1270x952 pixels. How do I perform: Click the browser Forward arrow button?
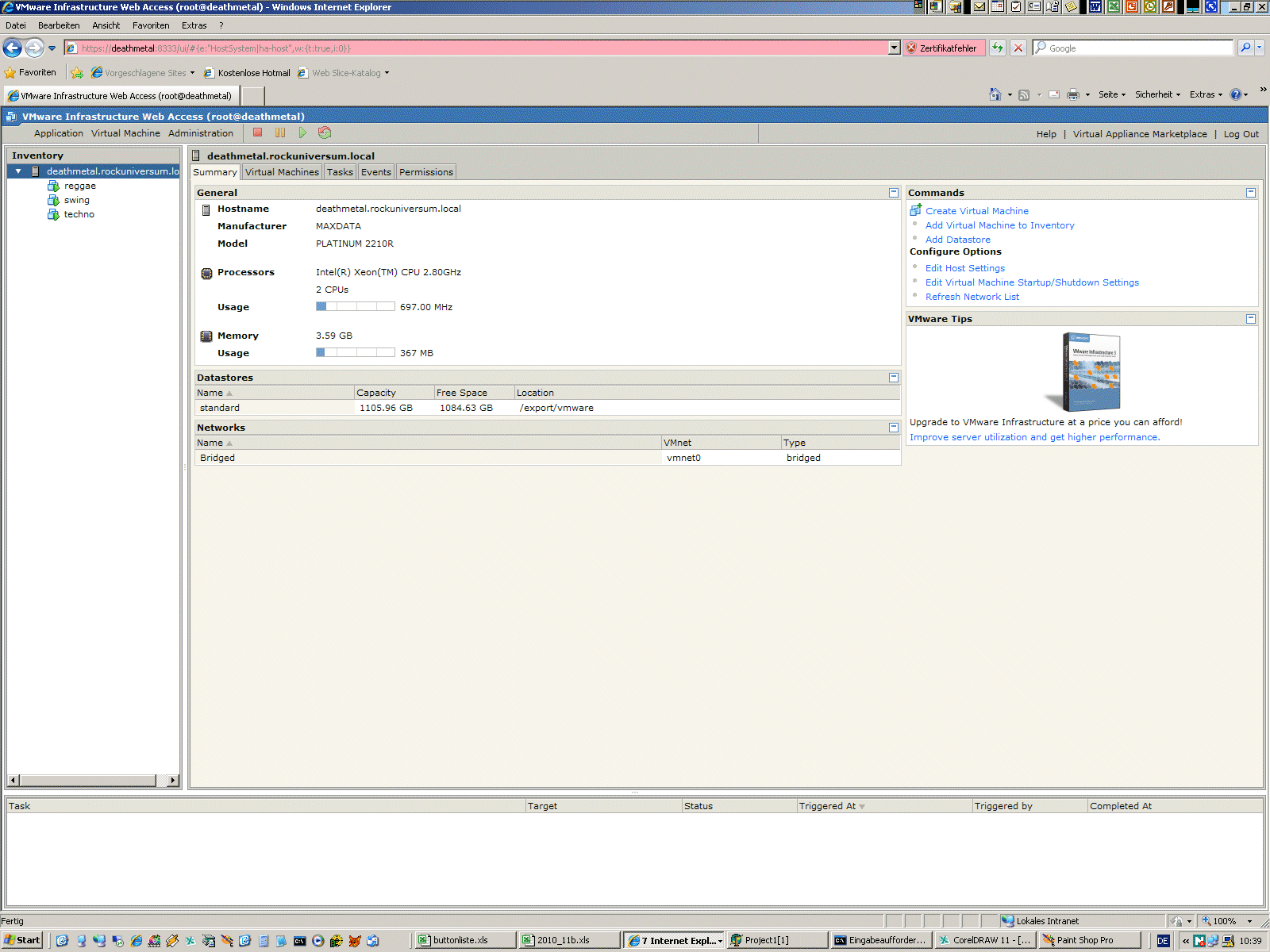click(x=34, y=48)
